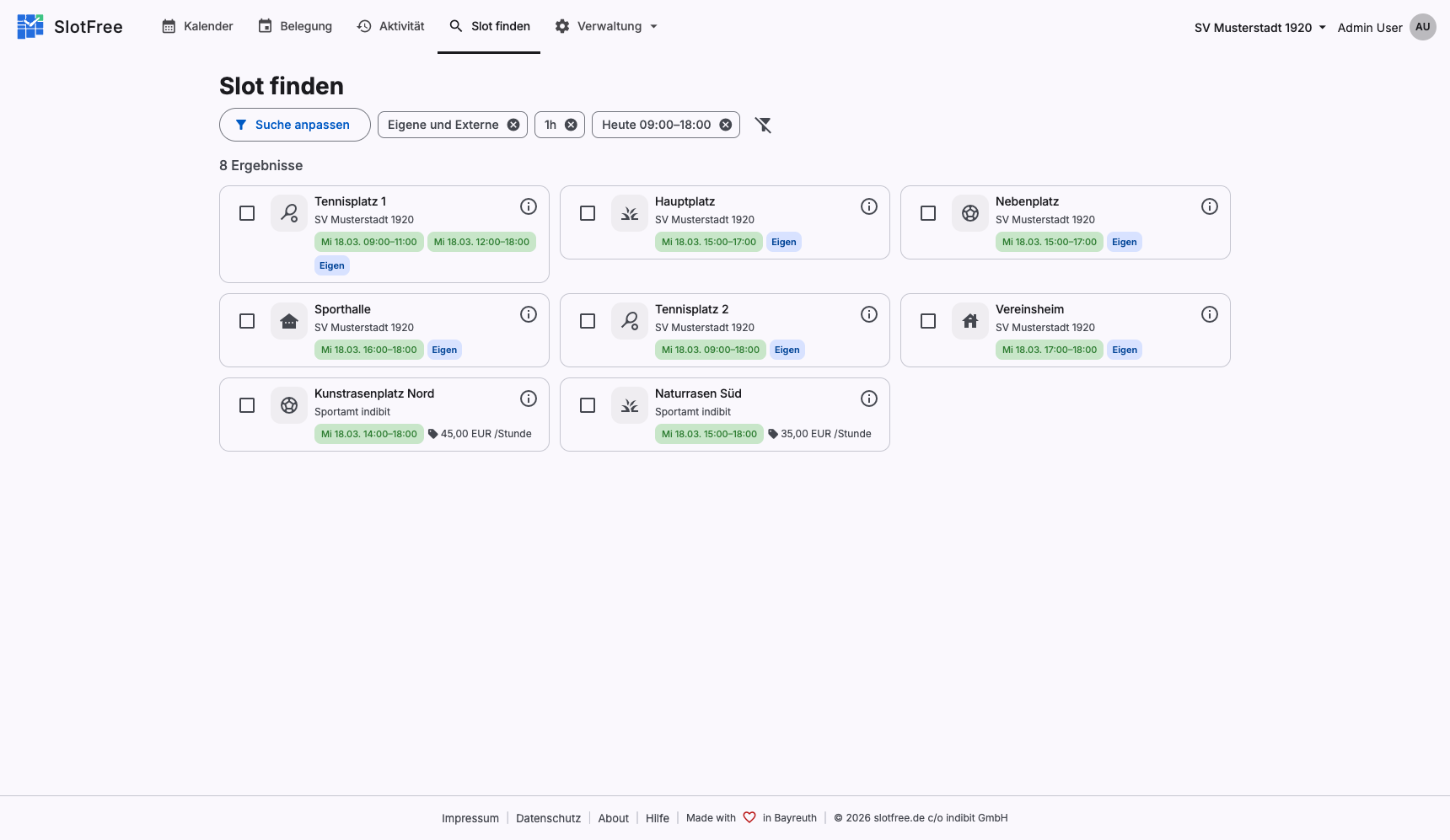This screenshot has width=1450, height=840.
Task: Switch to the Belegung tab
Action: coord(295,26)
